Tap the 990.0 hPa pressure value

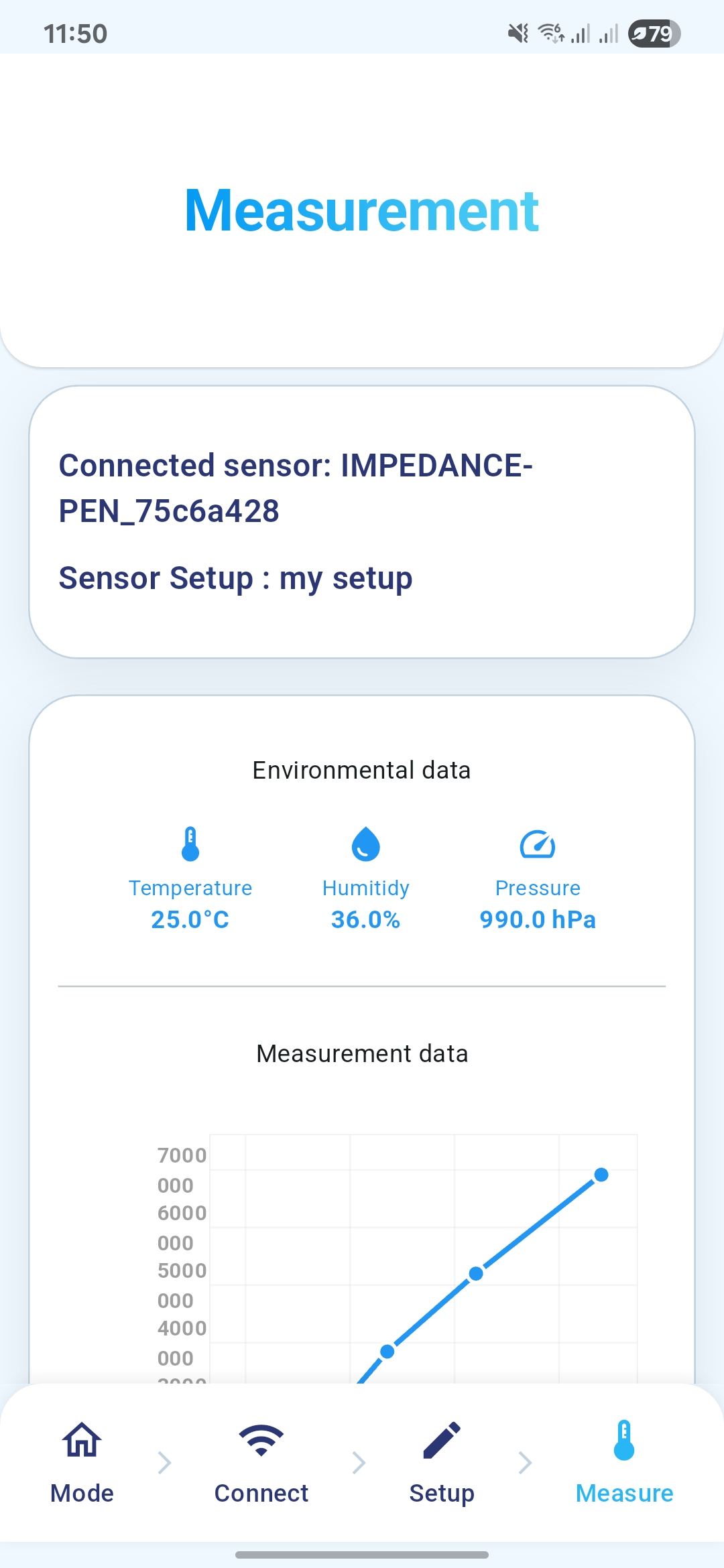tap(538, 919)
